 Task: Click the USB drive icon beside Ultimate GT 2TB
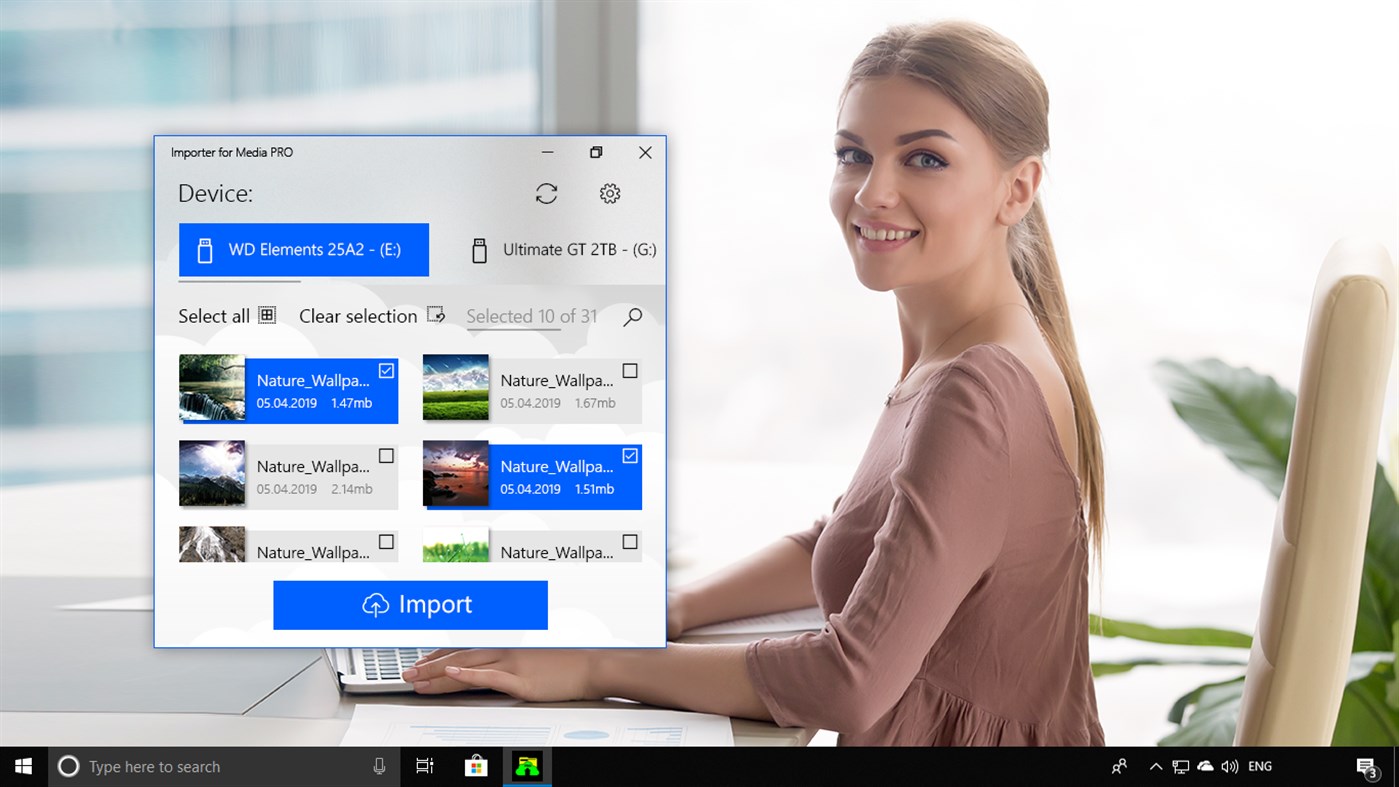(x=481, y=249)
